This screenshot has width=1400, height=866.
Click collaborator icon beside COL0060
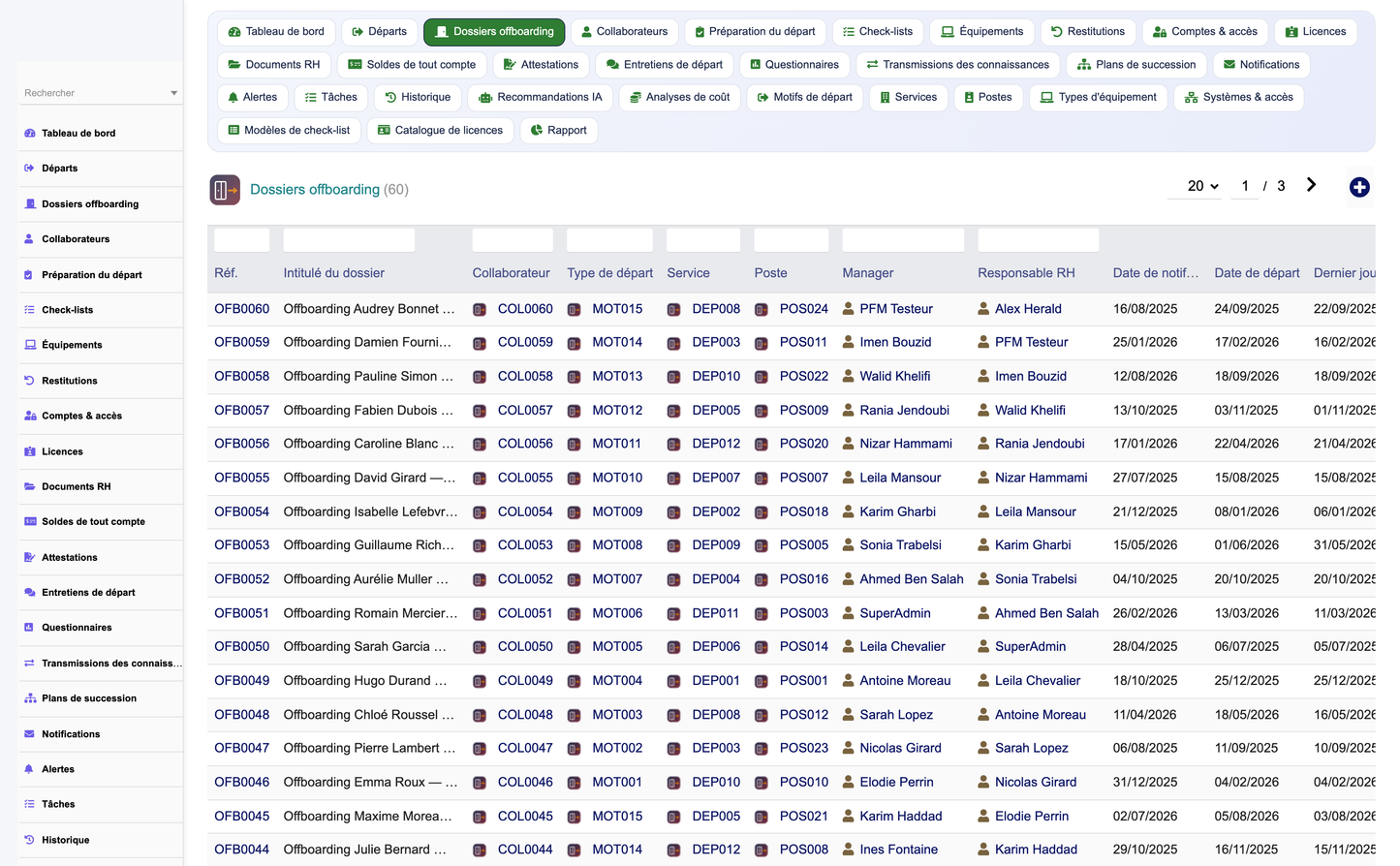[x=480, y=310]
